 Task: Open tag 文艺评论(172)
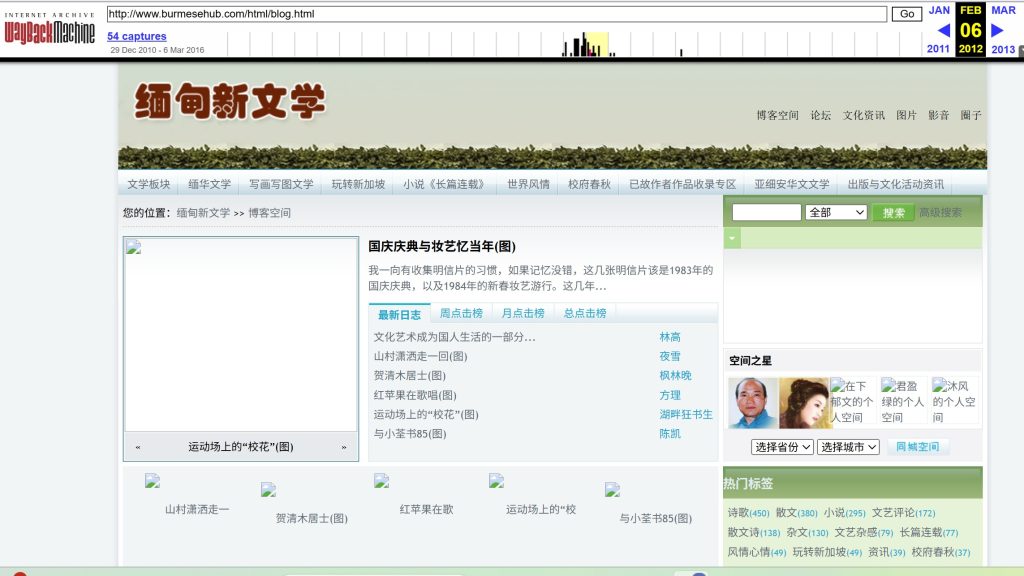pyautogui.click(x=903, y=513)
